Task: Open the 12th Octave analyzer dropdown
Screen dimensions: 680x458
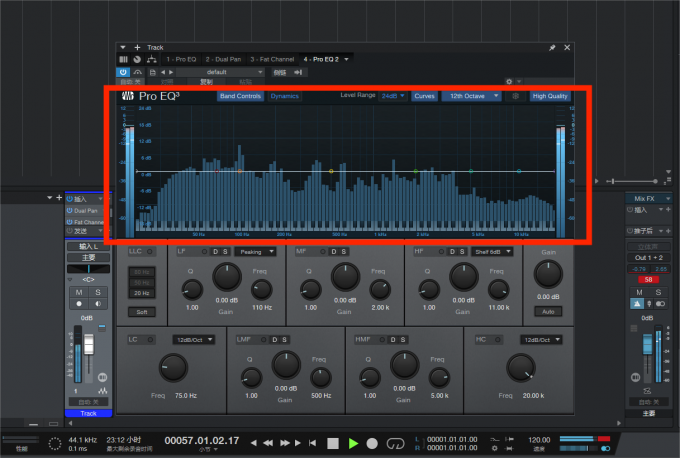Action: [470, 96]
